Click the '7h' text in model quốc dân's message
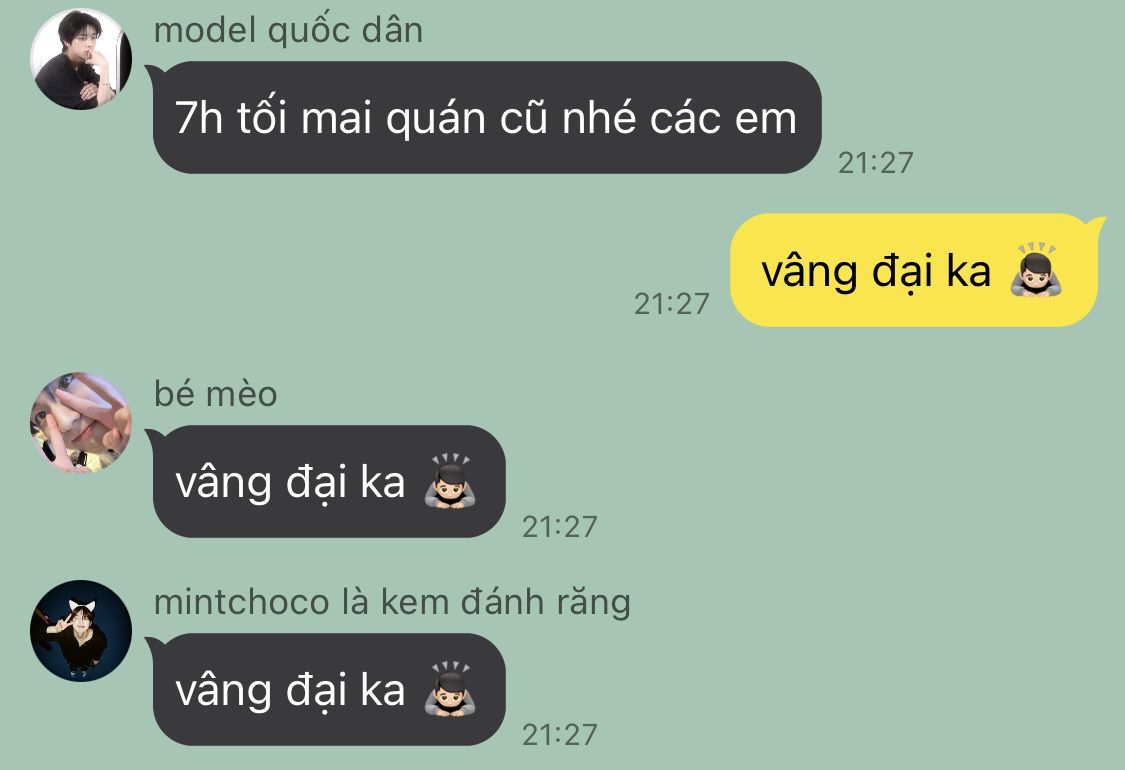 click(x=199, y=117)
